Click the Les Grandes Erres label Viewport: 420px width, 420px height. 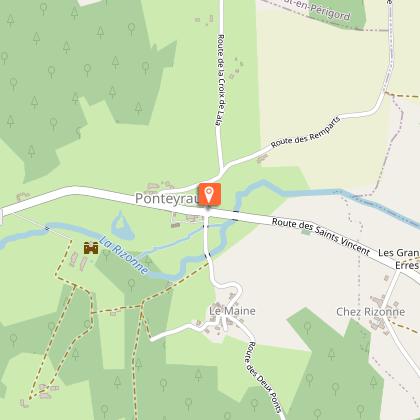399,259
